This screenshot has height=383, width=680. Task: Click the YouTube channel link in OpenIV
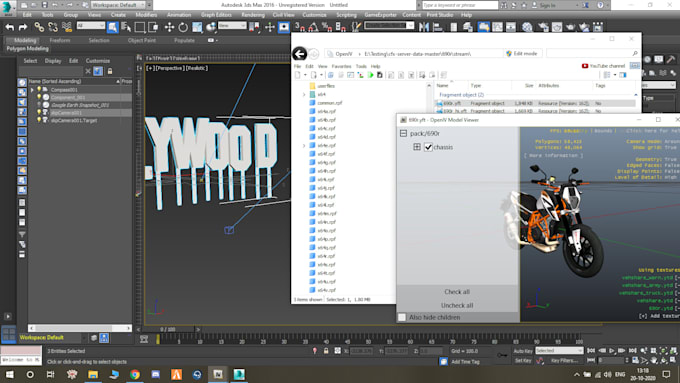[x=603, y=66]
